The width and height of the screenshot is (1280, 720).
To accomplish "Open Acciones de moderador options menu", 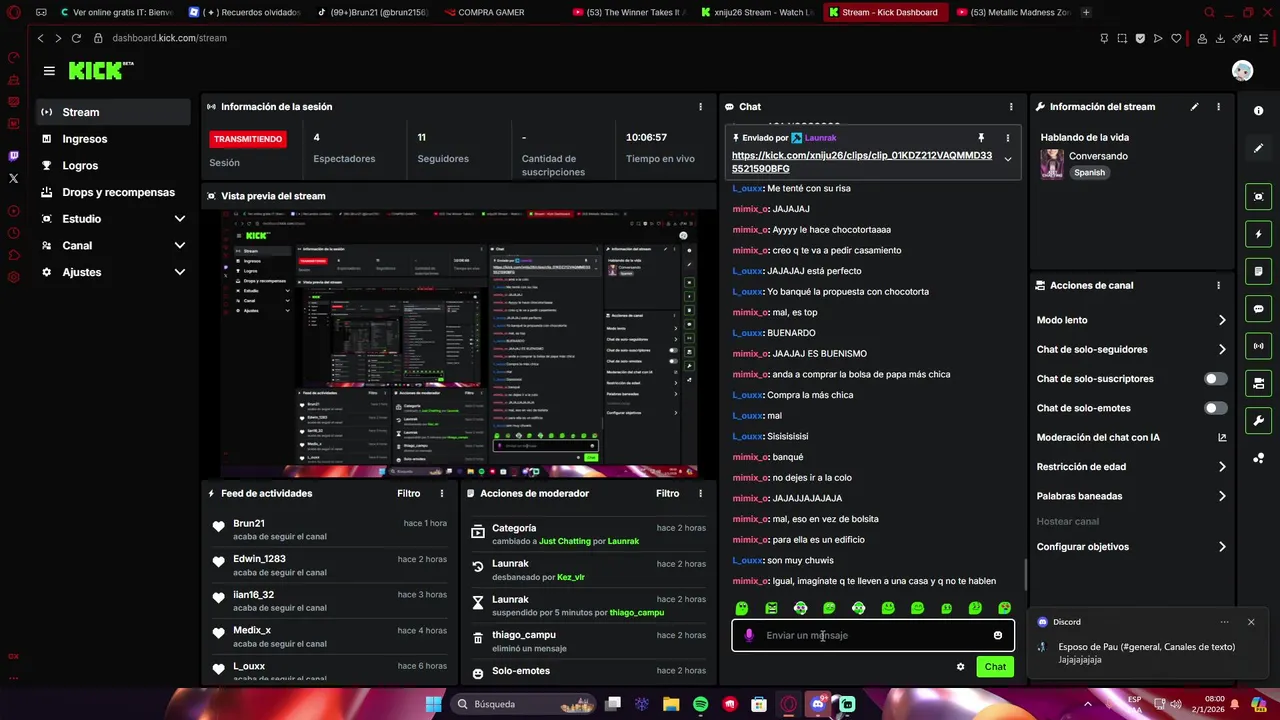I will (700, 494).
